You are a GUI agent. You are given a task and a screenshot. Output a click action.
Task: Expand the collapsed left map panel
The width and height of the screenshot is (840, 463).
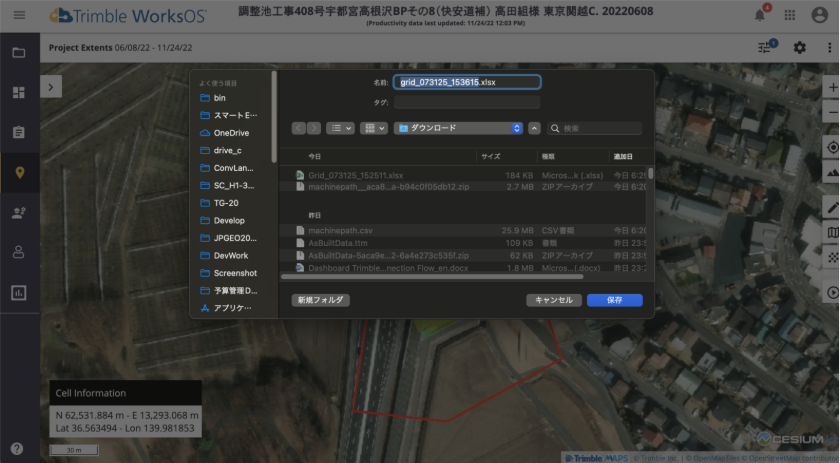pos(51,87)
